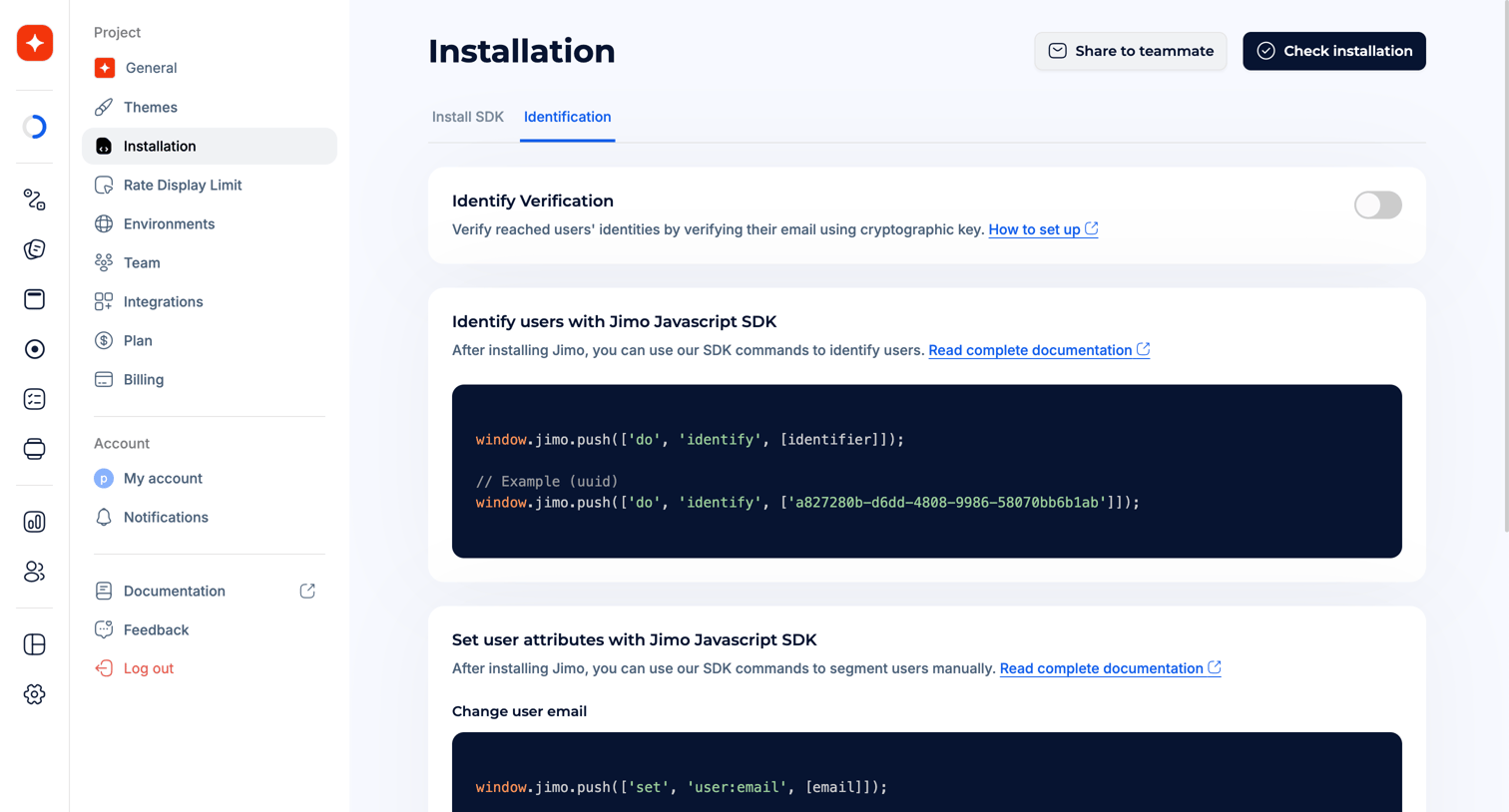Screen dimensions: 1509x812
Task: Click the '// Example (uuid)' comment line
Action: [547, 481]
